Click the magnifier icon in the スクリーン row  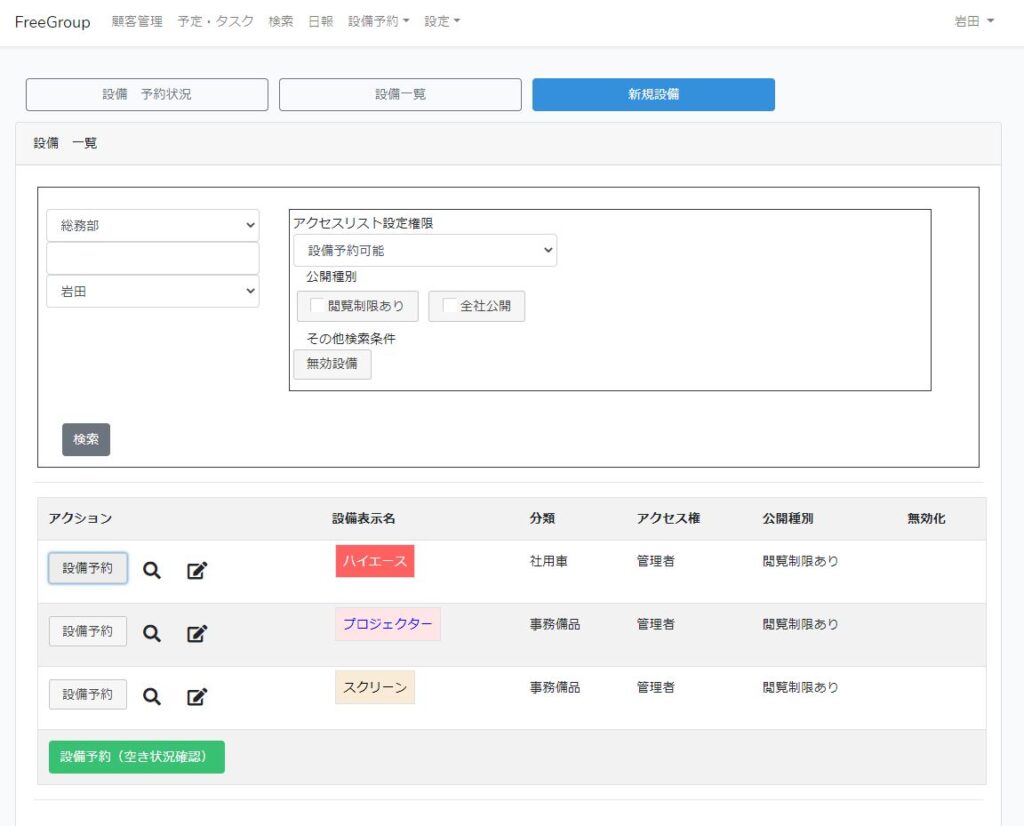[152, 696]
